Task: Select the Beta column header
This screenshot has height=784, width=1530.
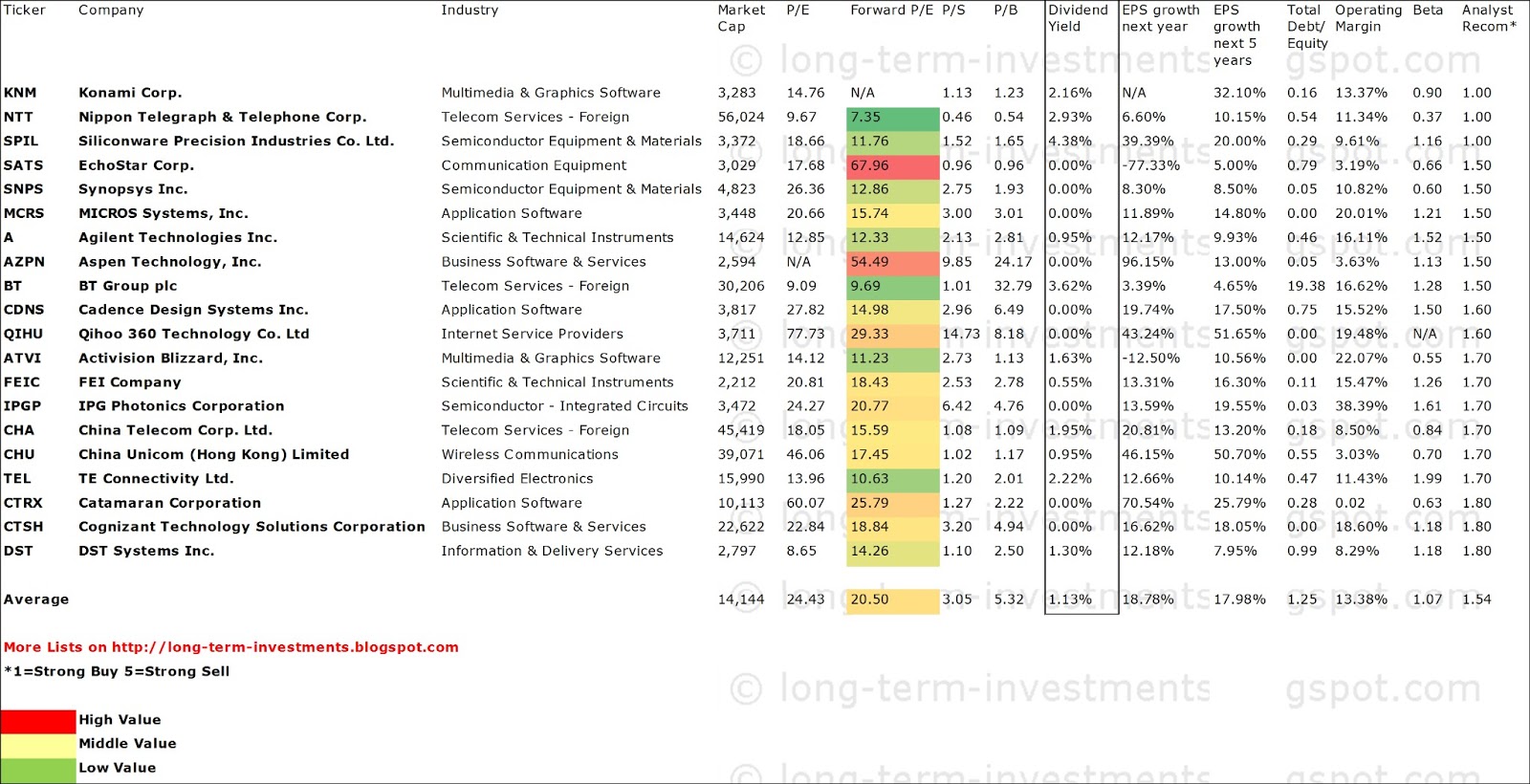Action: point(1428,11)
